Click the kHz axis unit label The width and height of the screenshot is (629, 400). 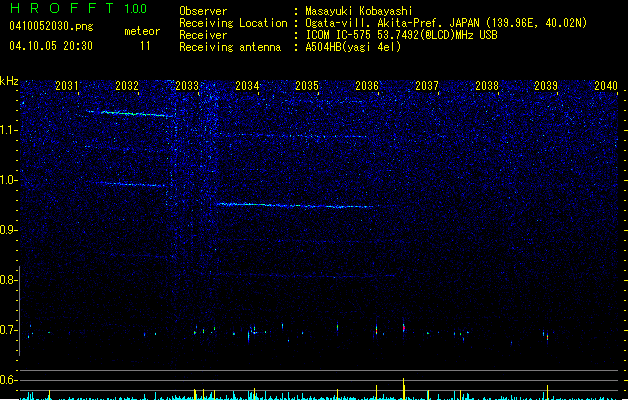click(9, 81)
